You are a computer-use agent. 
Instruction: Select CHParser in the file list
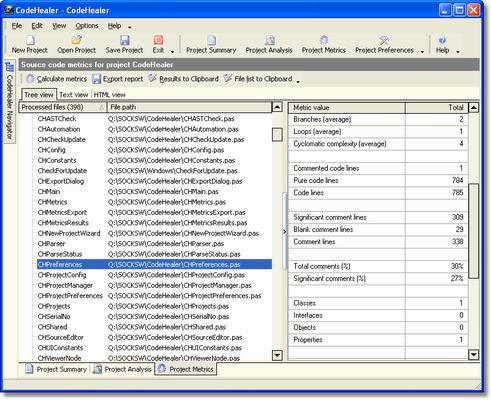pos(51,244)
